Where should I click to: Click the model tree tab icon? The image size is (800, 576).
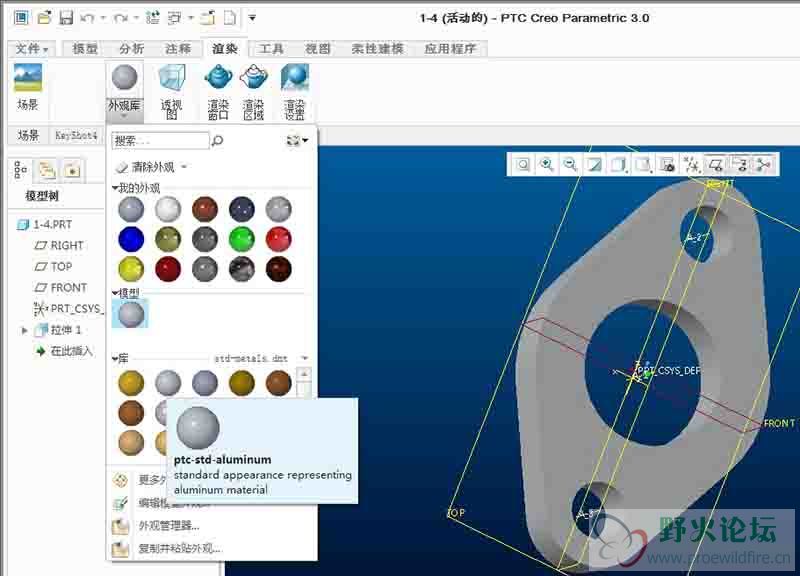20,170
